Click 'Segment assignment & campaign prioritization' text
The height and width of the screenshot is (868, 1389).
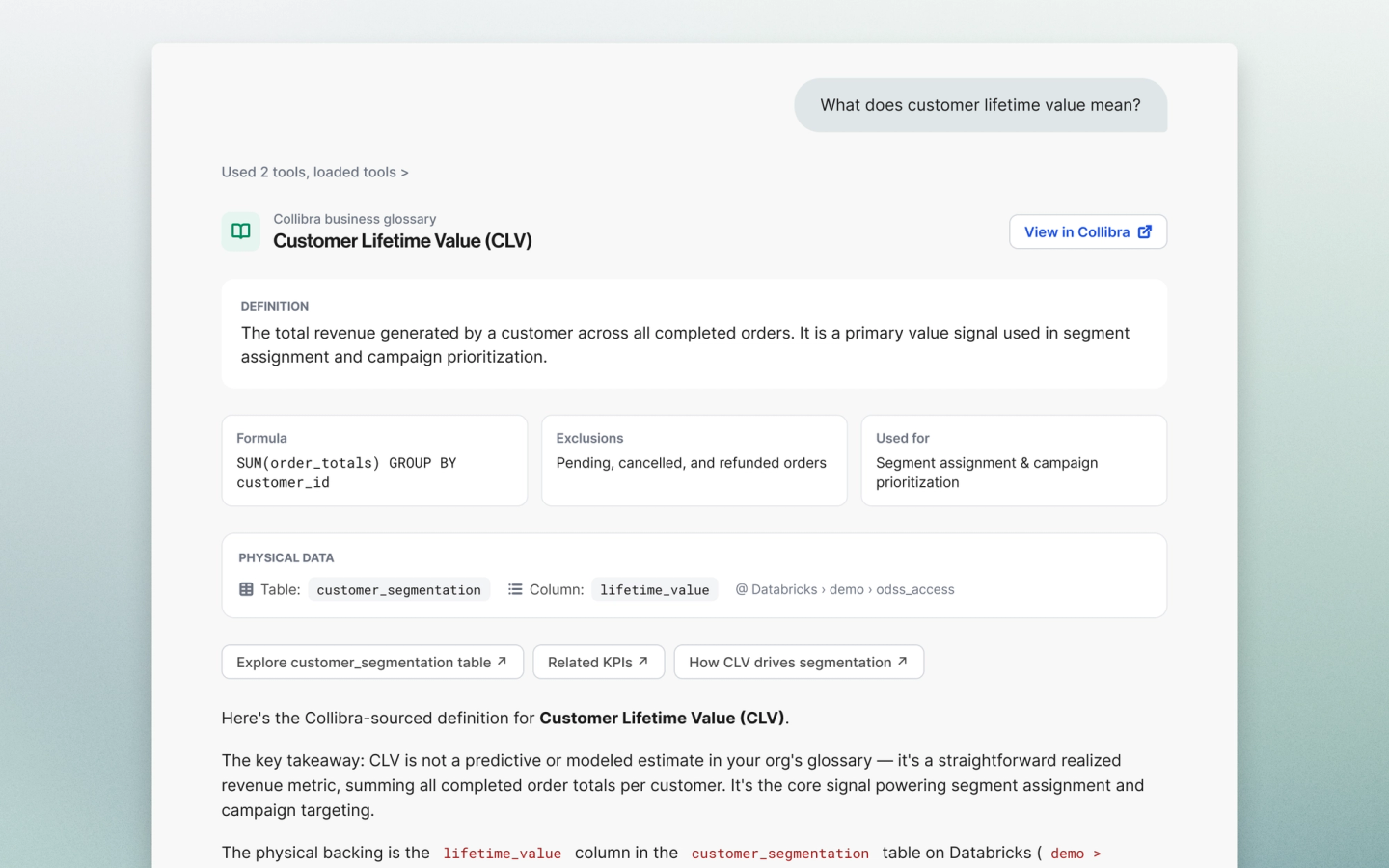(987, 473)
